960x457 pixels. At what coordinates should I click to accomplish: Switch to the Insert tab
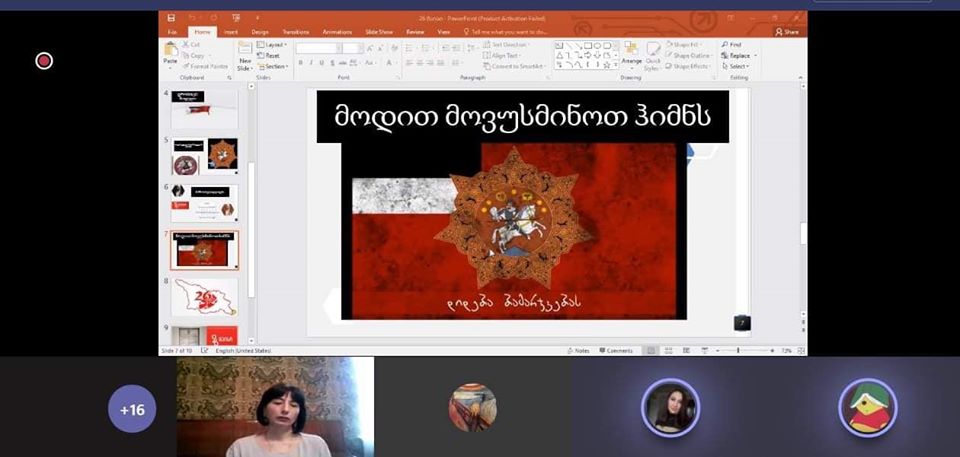point(231,32)
